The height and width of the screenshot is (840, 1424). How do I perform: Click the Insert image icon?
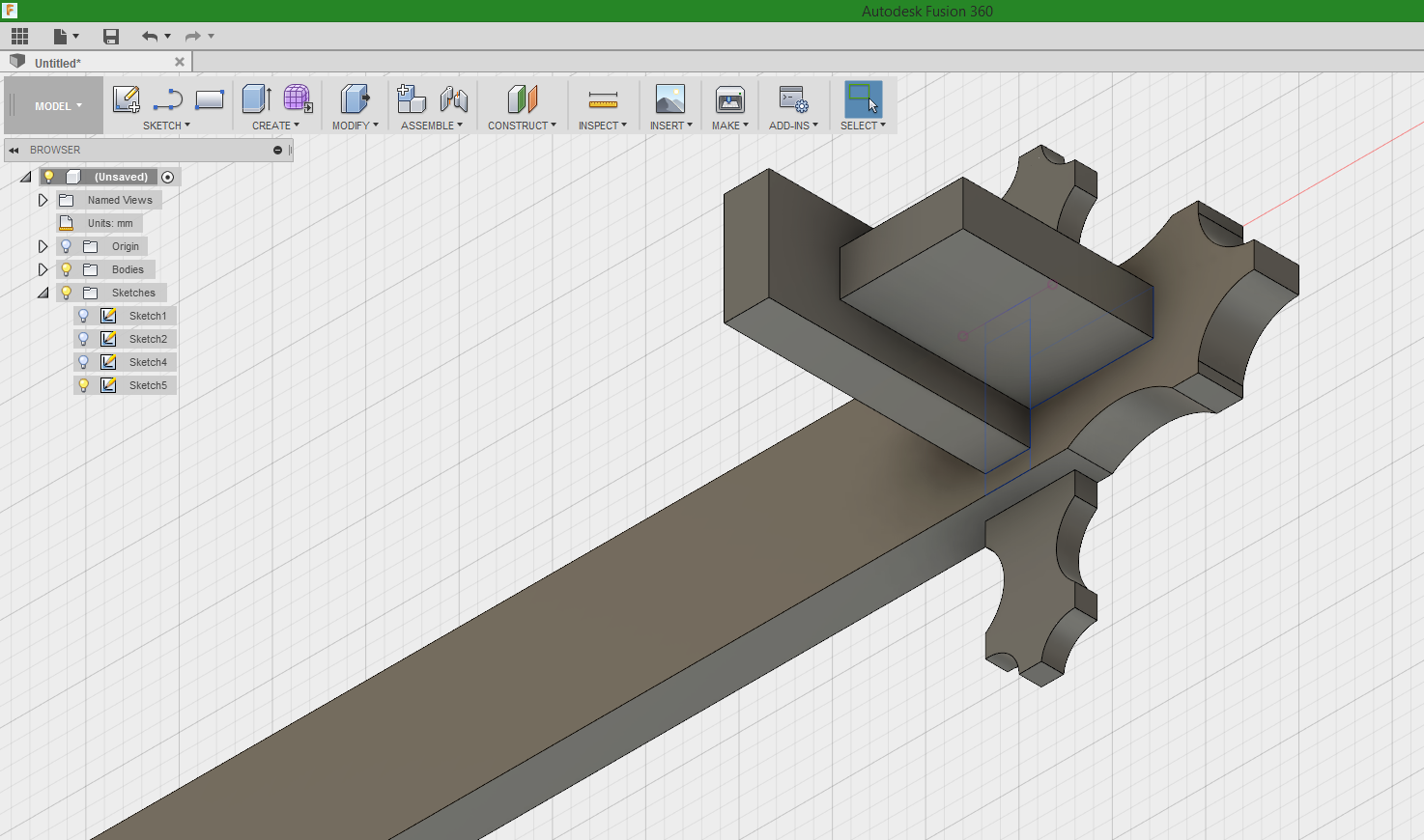670,98
